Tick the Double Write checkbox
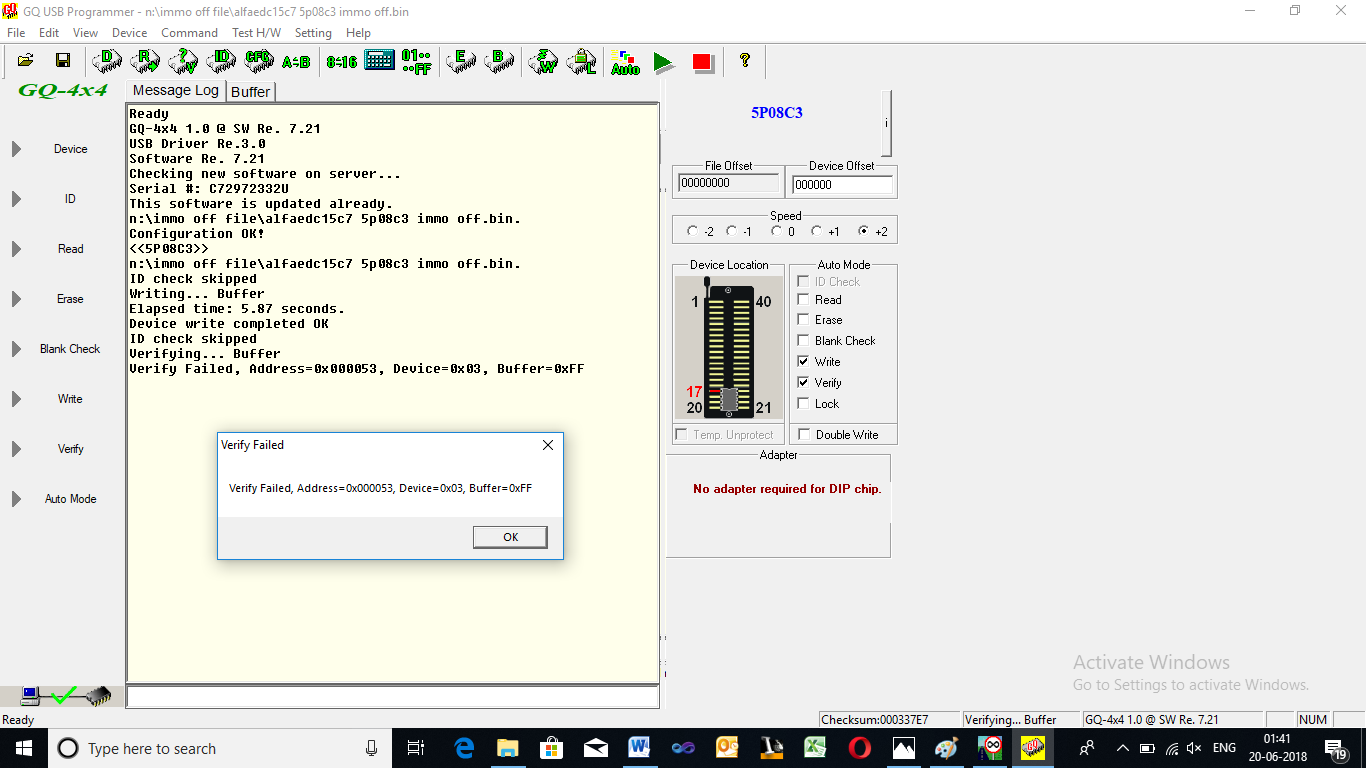Viewport: 1366px width, 768px height. pyautogui.click(x=803, y=435)
